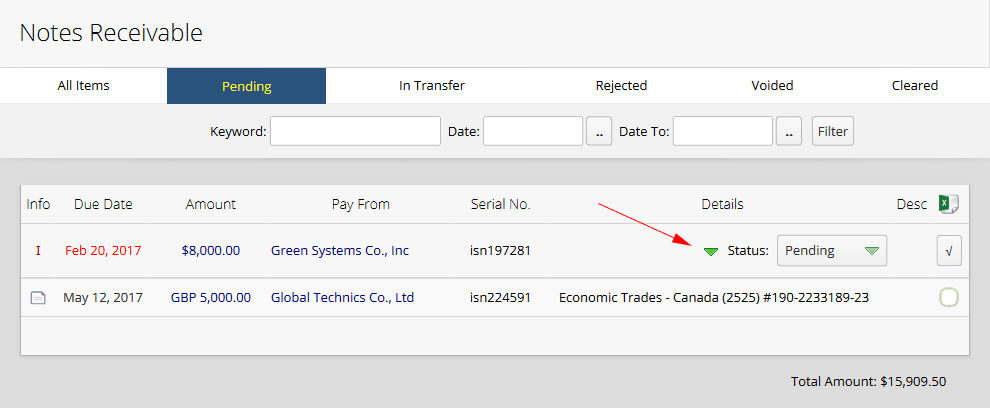Open the Date To picker button
Viewport: 990px width, 408px height.
788,131
